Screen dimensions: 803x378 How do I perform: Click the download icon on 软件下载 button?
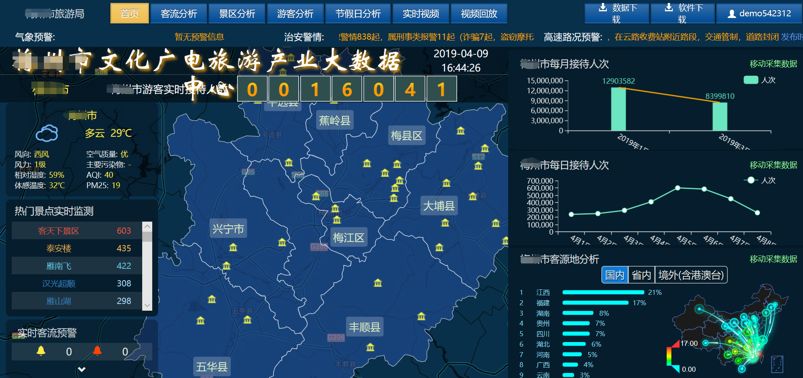668,8
